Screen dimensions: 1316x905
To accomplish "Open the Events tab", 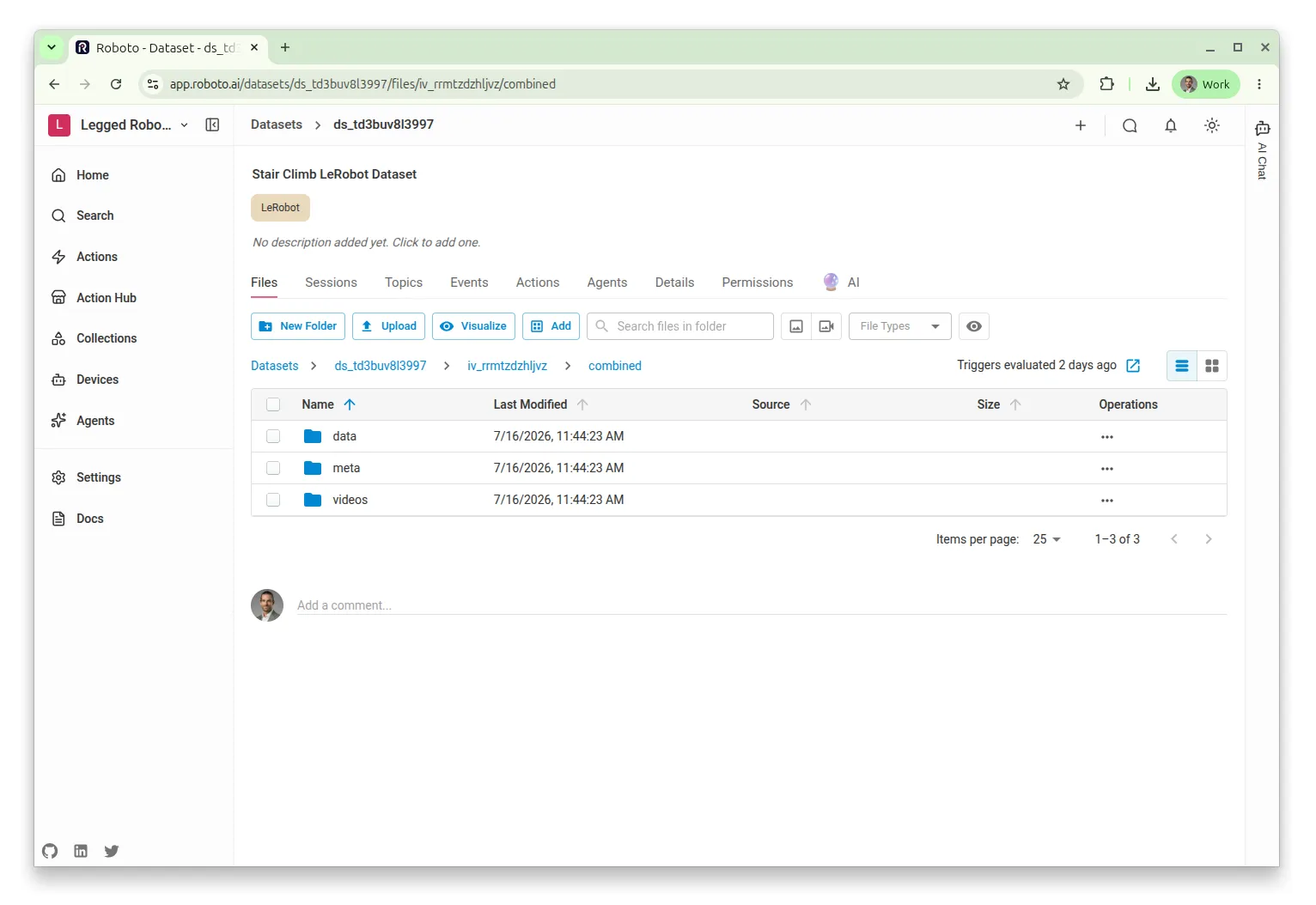I will (x=469, y=282).
